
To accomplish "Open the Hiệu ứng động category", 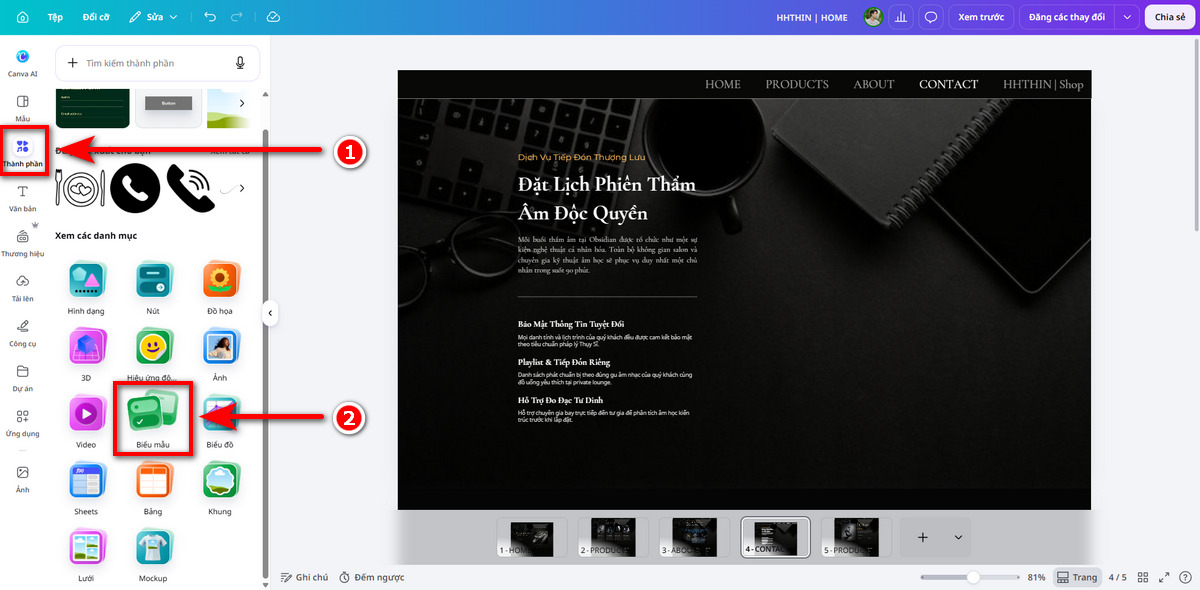I will tap(152, 356).
